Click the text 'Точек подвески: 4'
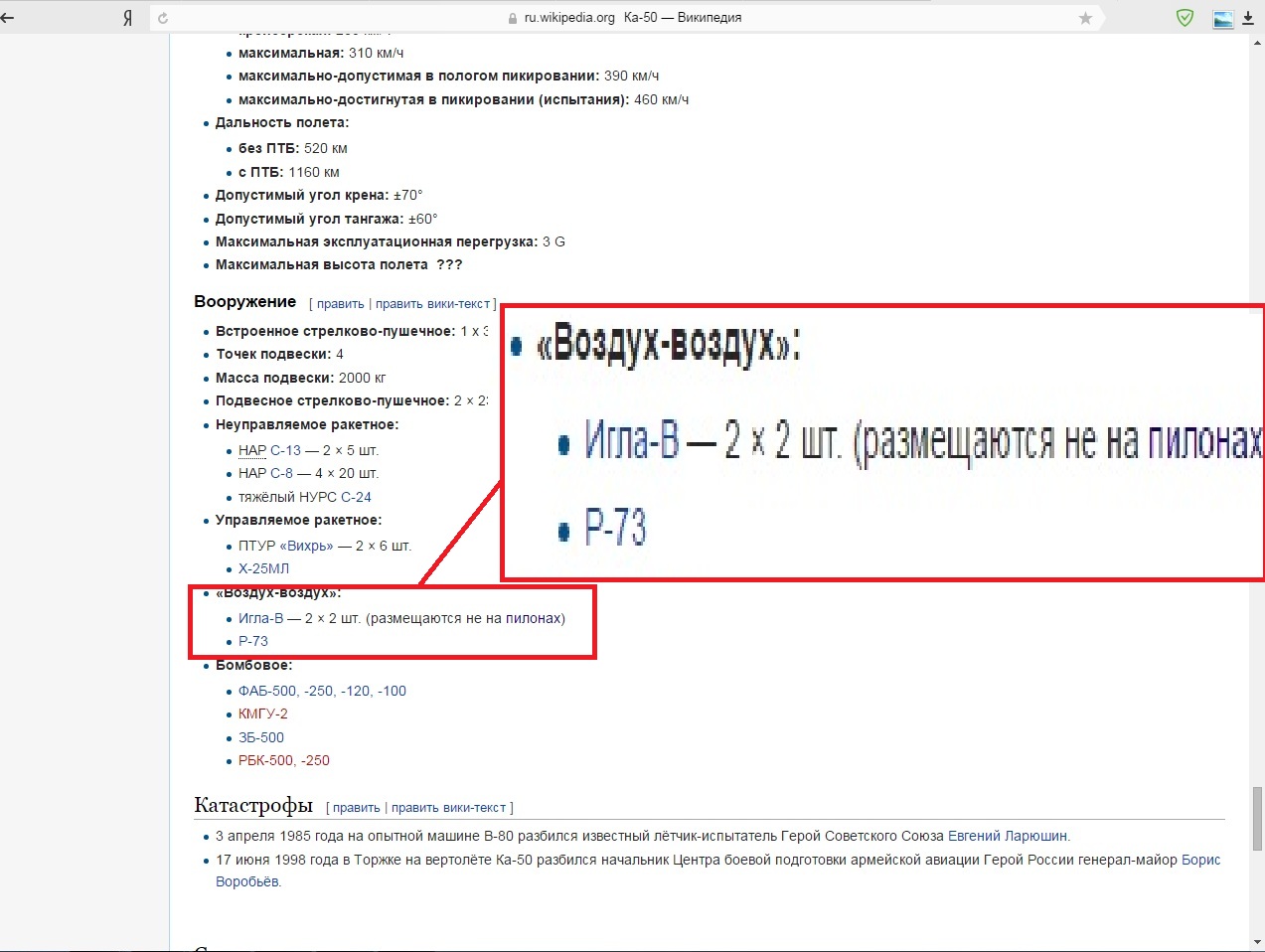This screenshot has width=1265, height=952. pyautogui.click(x=279, y=354)
